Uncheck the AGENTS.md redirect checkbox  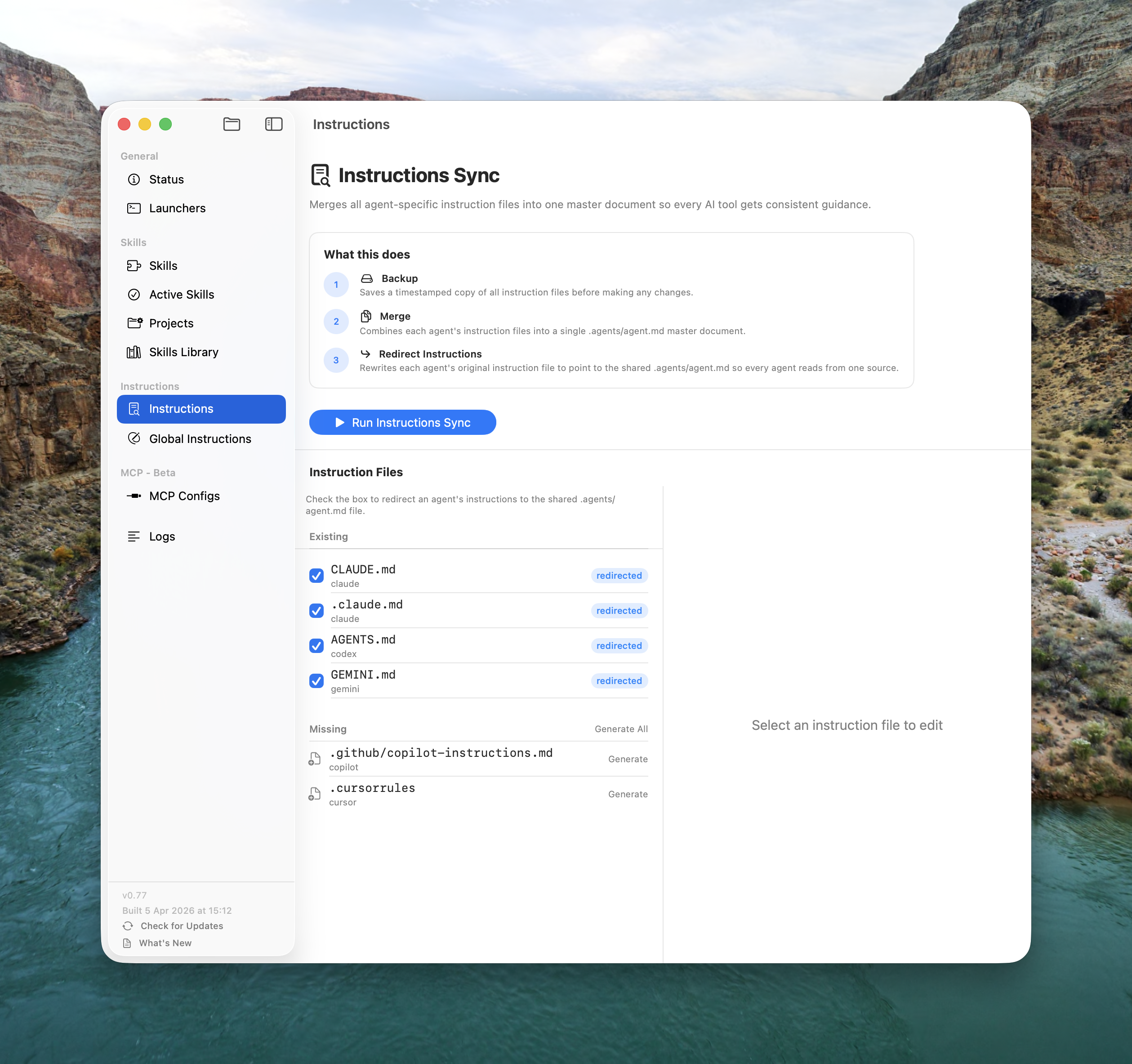316,646
